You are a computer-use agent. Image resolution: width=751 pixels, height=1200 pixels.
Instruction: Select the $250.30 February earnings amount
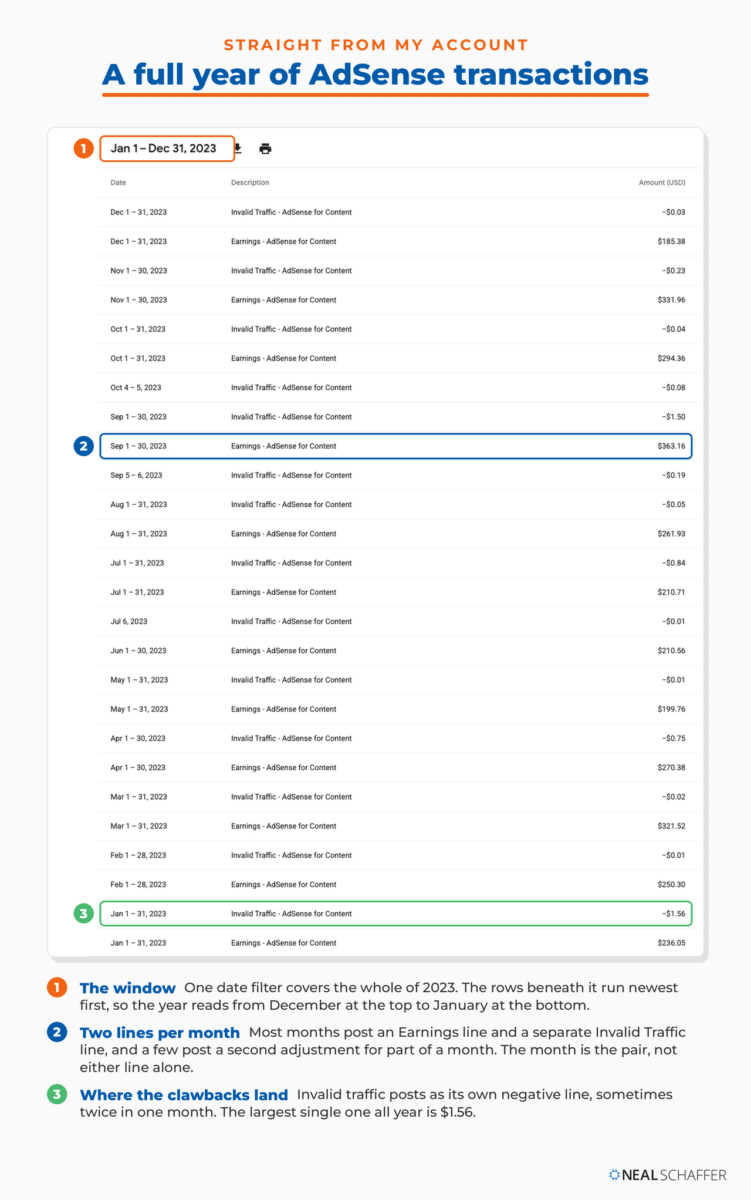(x=671, y=884)
